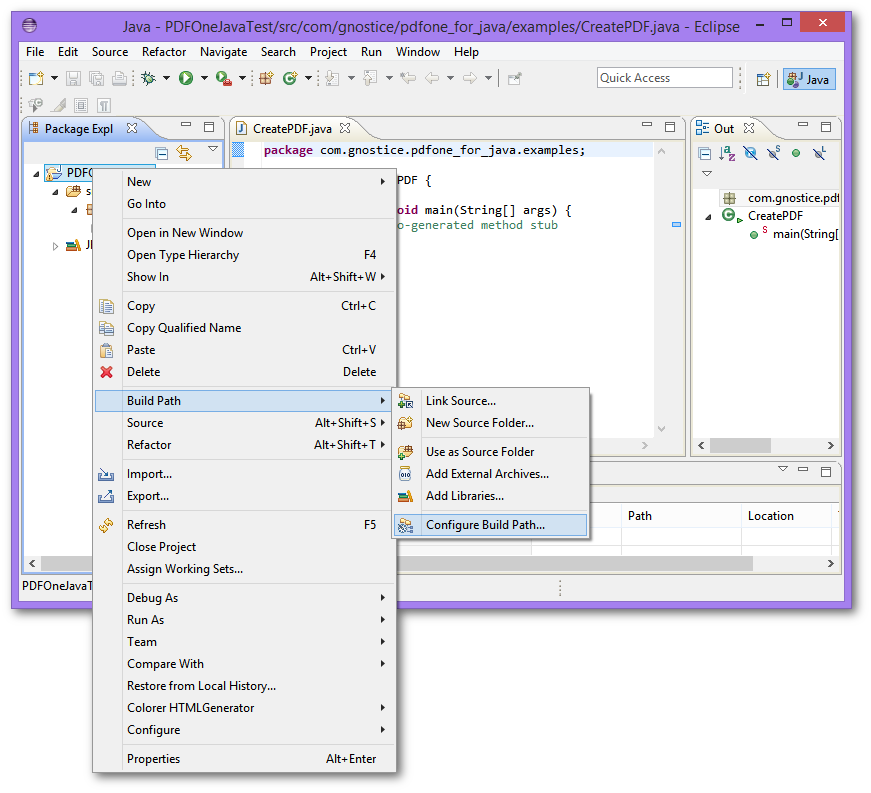Toggle Hide Static Members in Outline toolbar

[x=773, y=153]
